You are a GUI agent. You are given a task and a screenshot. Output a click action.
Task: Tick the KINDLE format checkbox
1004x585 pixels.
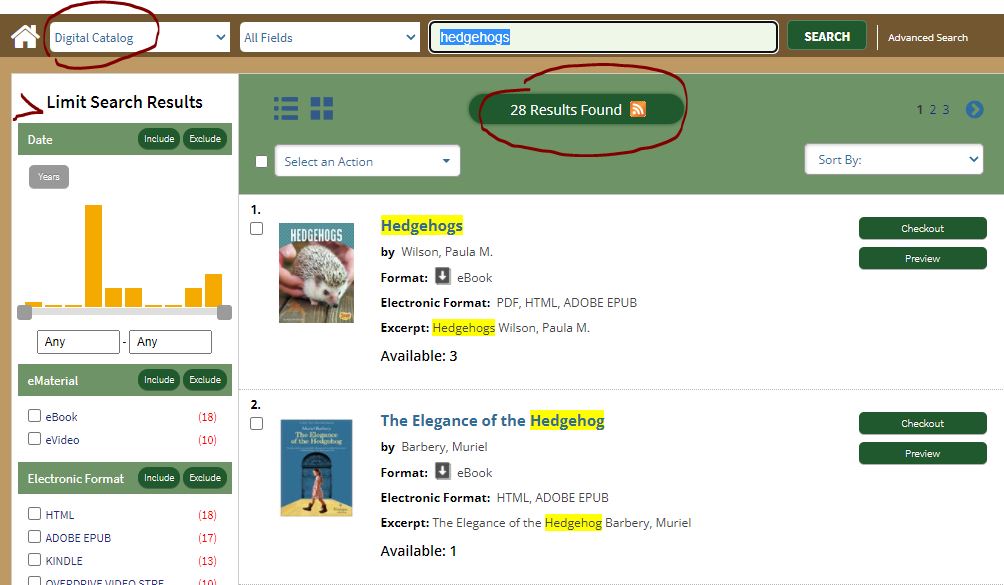click(x=35, y=560)
